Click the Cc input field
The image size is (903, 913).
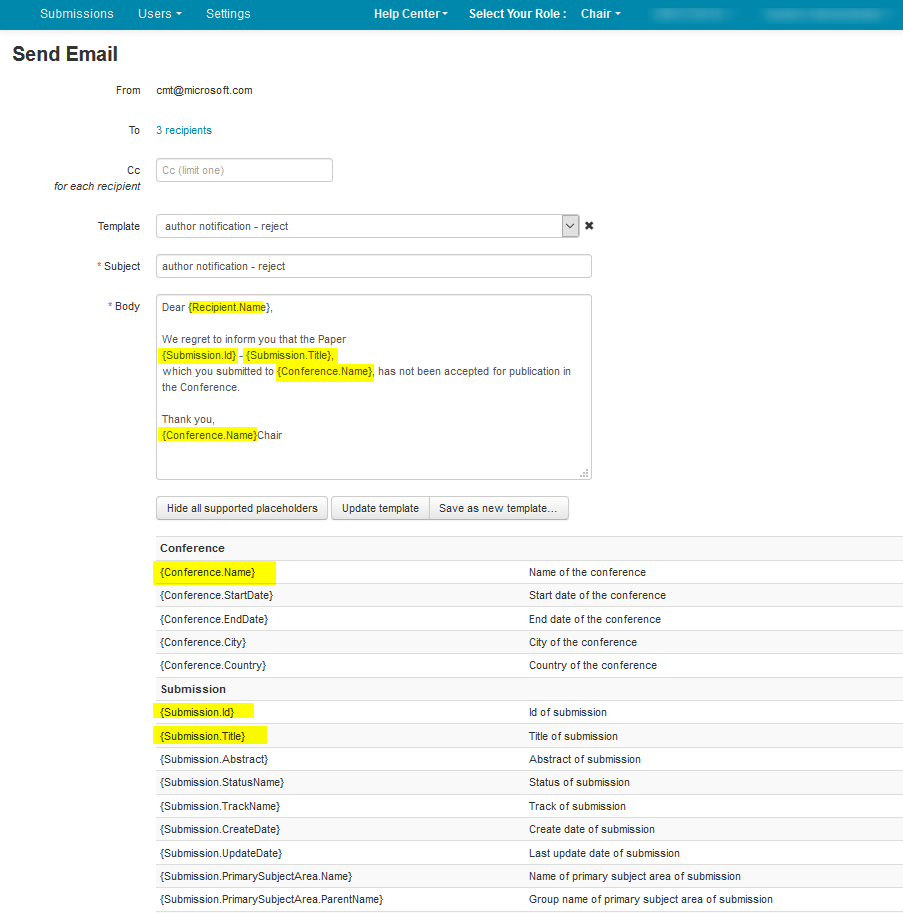[x=244, y=170]
